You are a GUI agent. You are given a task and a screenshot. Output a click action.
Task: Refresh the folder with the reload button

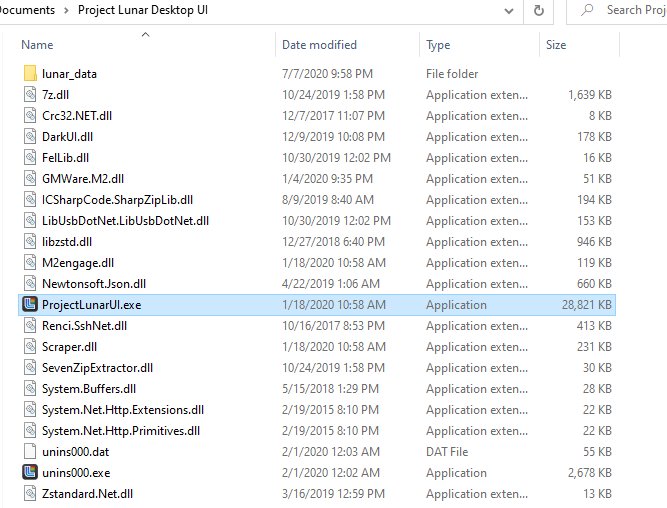(539, 10)
